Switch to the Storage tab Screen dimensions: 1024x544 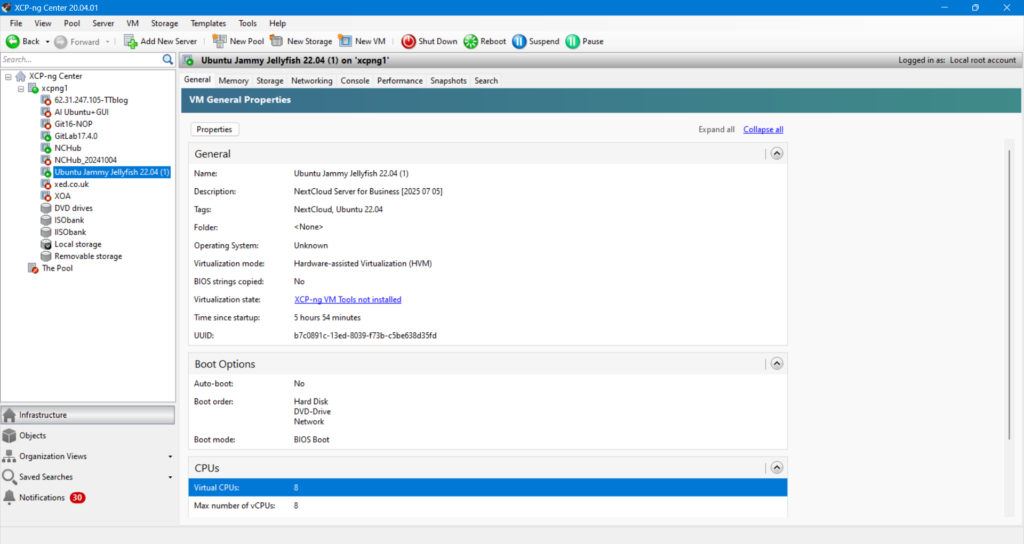270,81
